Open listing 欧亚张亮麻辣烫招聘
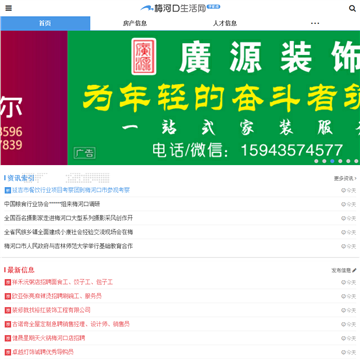Viewport: 360px width, 360px height. [57, 296]
